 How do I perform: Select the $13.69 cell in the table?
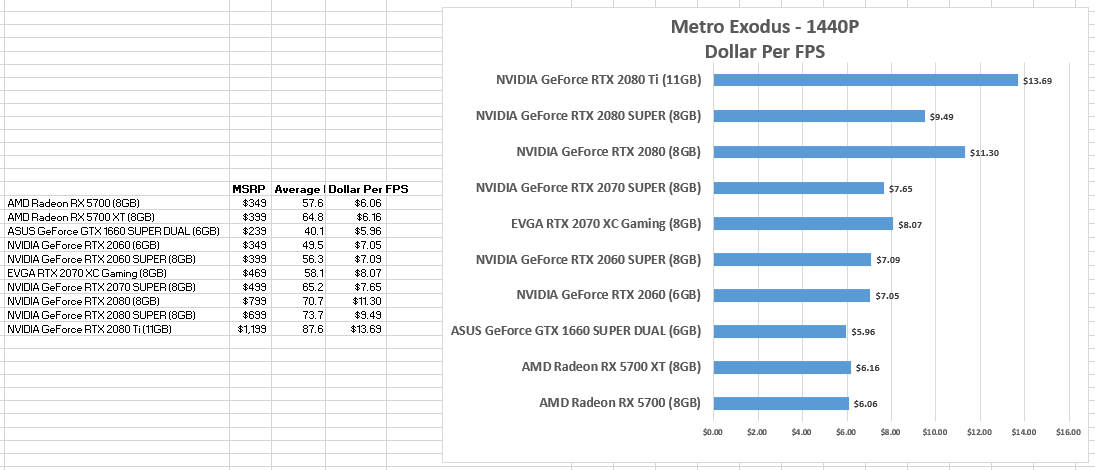tap(355, 329)
